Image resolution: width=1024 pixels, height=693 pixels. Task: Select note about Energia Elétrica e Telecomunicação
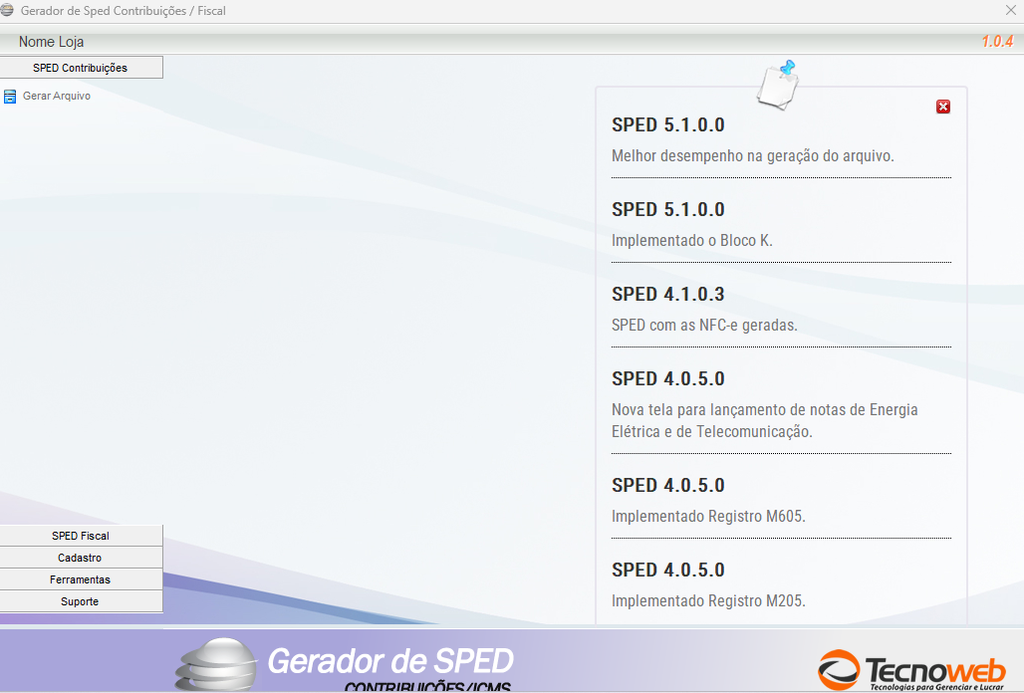tap(765, 421)
